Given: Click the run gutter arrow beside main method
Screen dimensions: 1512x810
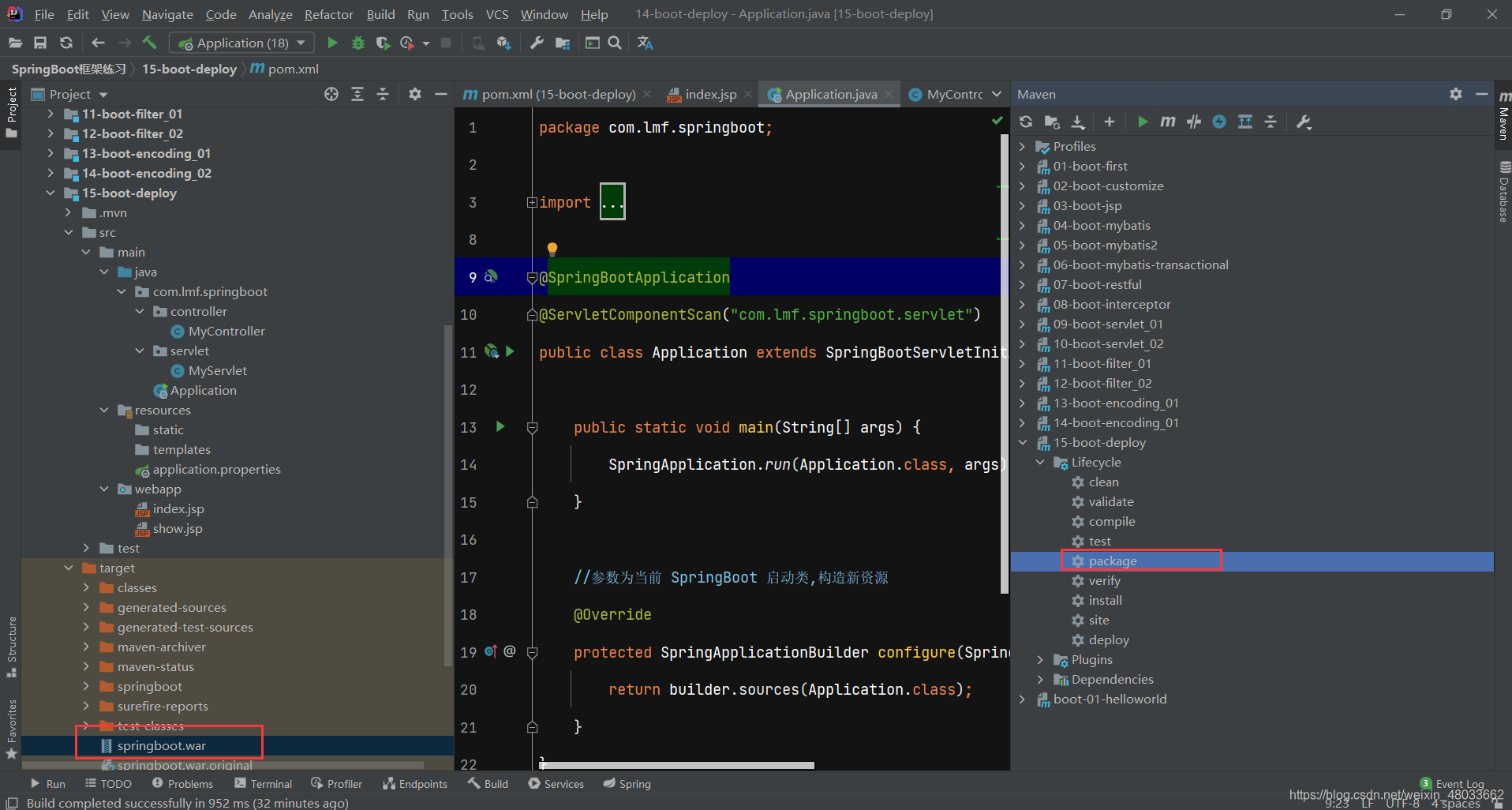Looking at the screenshot, I should pos(500,426).
